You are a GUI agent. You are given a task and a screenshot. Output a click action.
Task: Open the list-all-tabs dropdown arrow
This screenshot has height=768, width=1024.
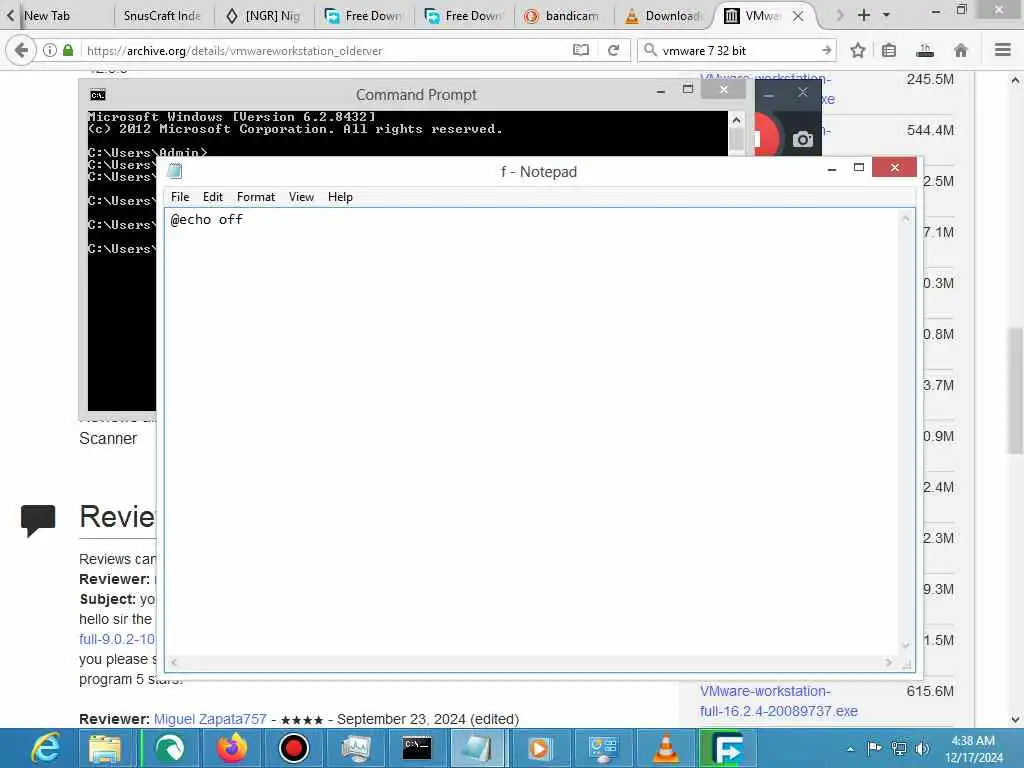(886, 15)
